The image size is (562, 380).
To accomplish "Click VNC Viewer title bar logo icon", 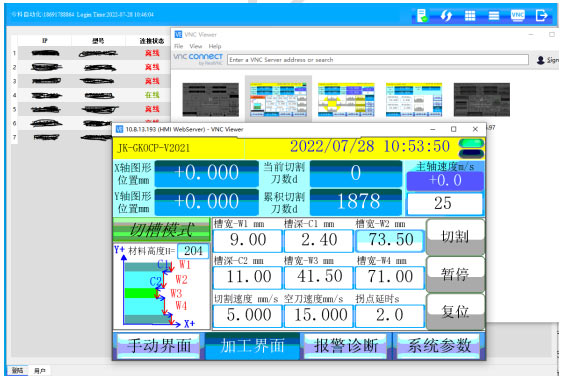I will point(178,34).
